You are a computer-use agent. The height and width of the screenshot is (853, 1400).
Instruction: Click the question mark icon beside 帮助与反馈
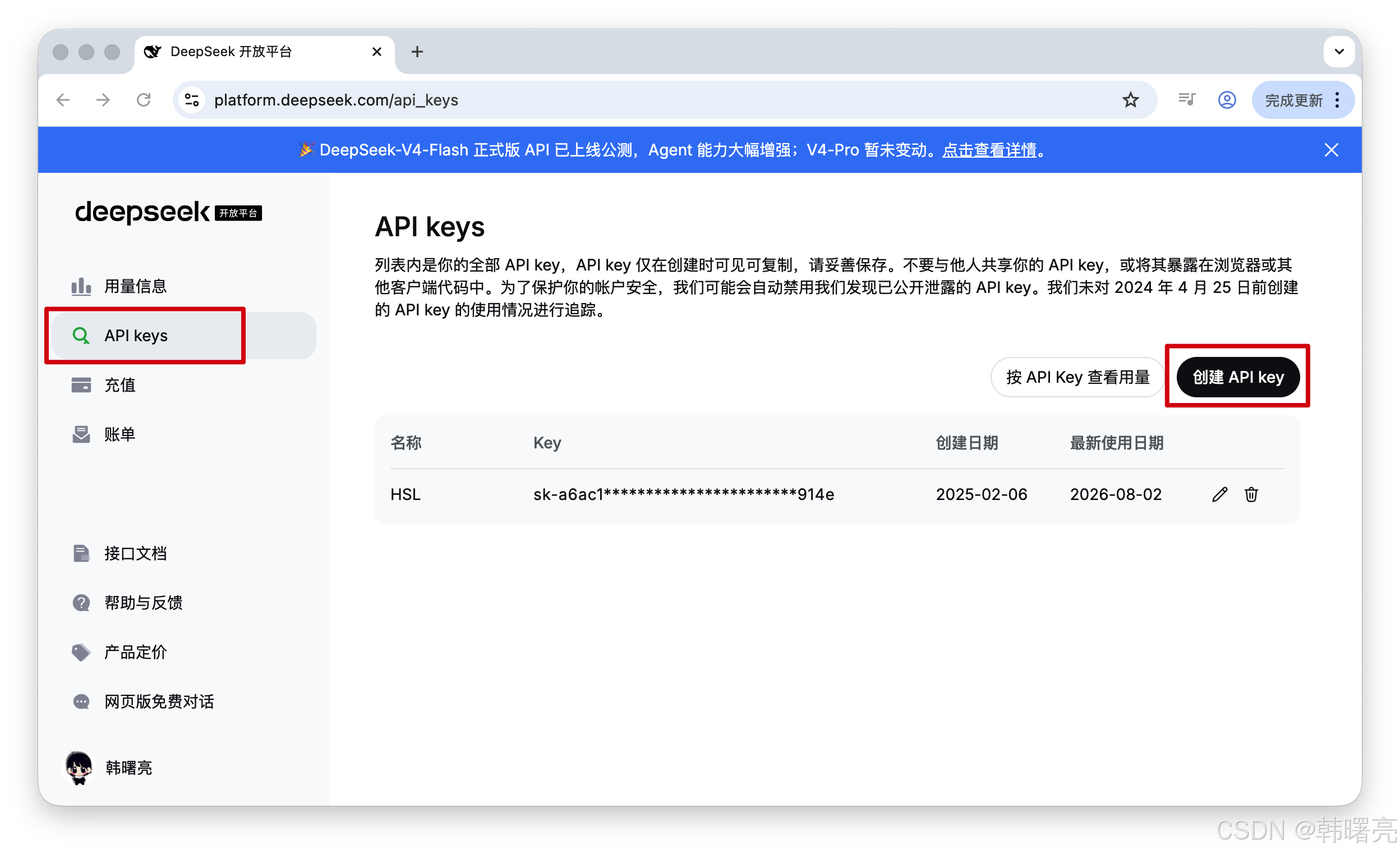click(81, 602)
